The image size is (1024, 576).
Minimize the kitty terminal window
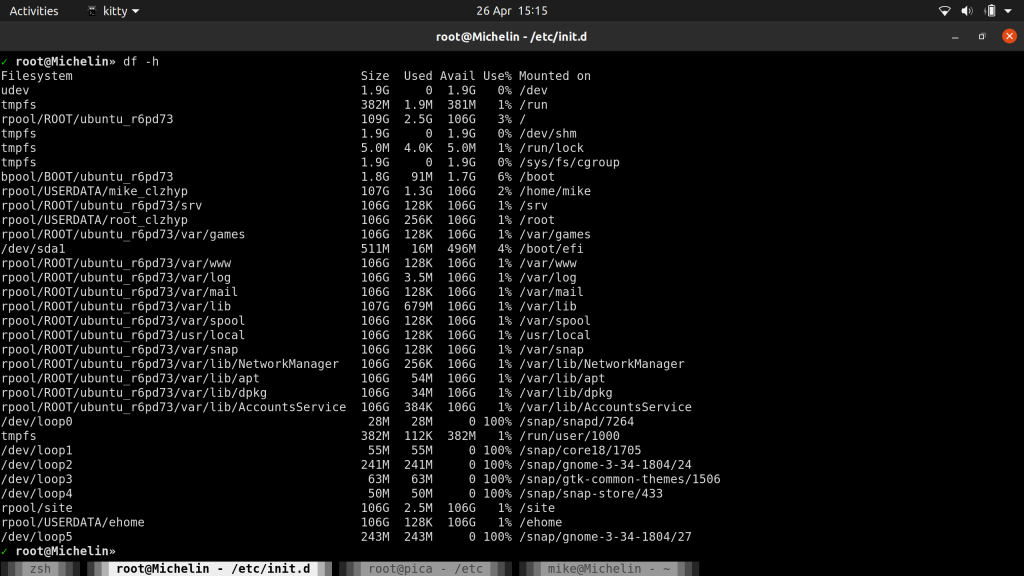pyautogui.click(x=955, y=37)
